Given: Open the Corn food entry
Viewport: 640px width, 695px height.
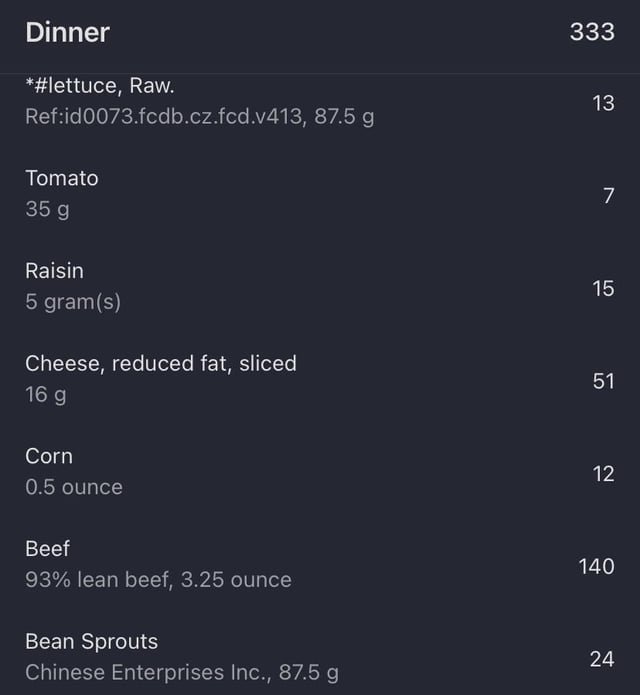Looking at the screenshot, I should click(320, 472).
